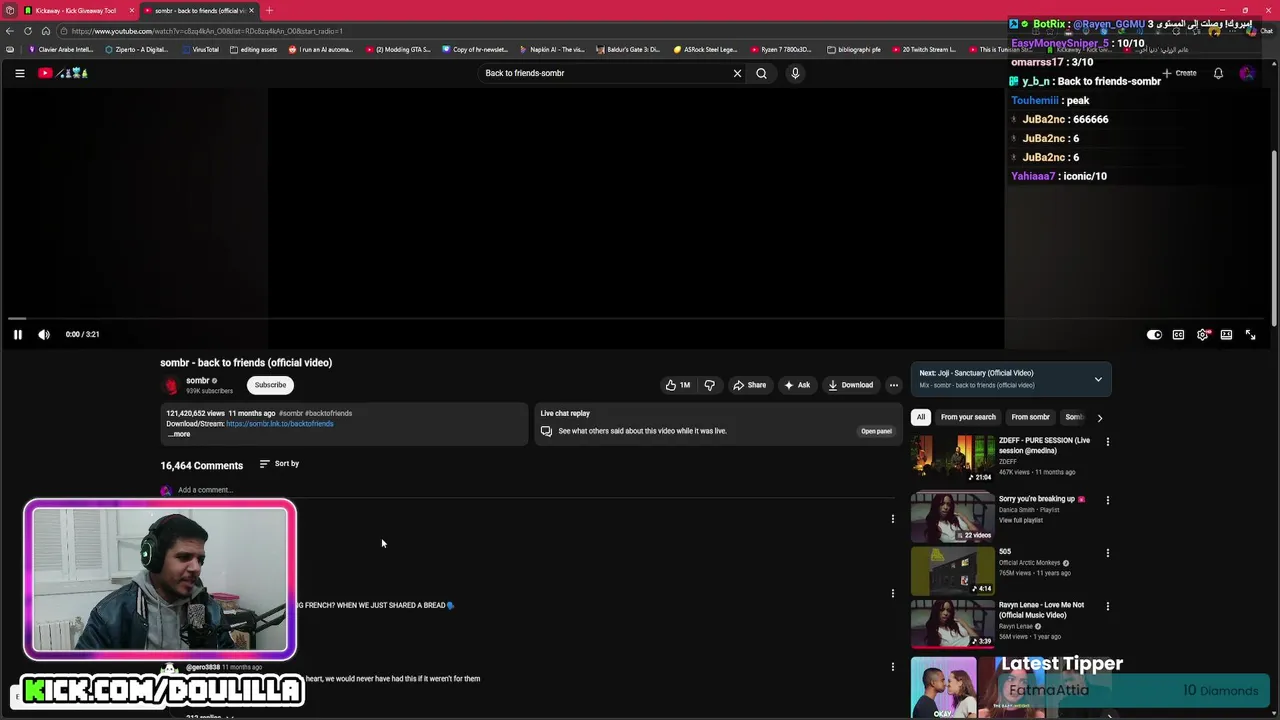The width and height of the screenshot is (1280, 720).
Task: Open Sort by comments dropdown
Action: [279, 464]
